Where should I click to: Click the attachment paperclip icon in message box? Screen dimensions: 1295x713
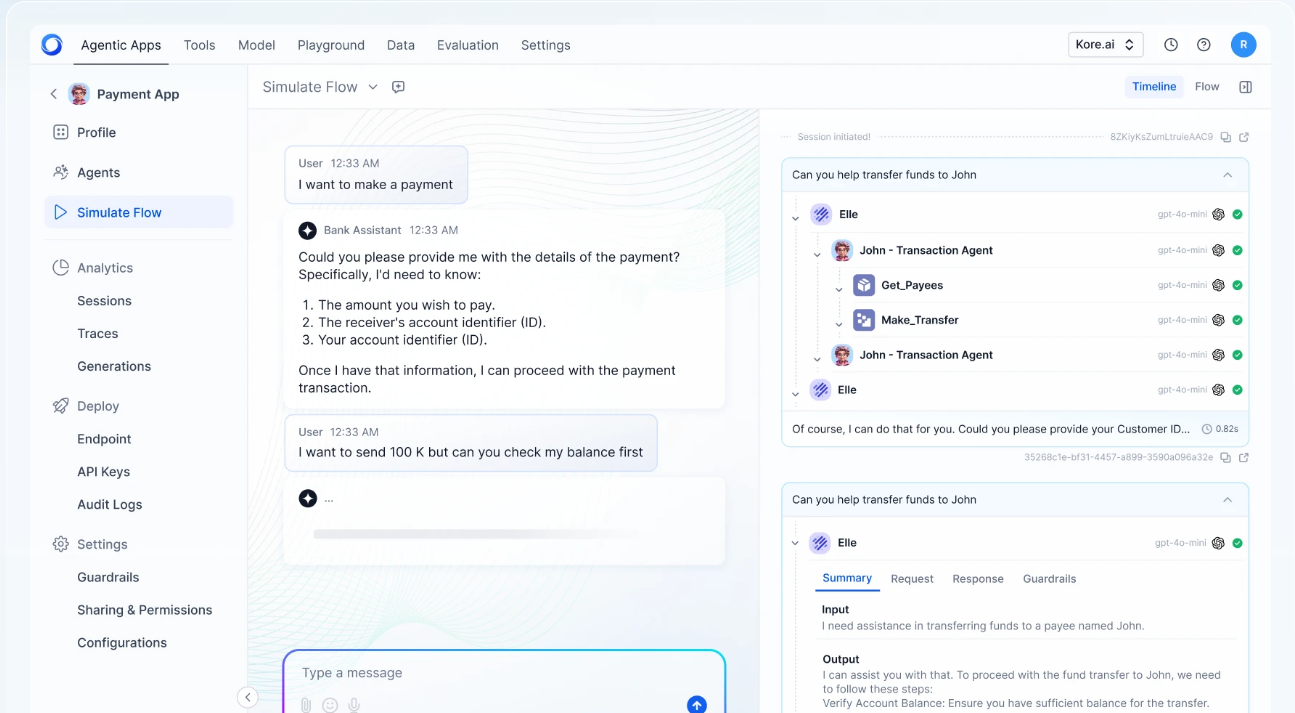305,704
